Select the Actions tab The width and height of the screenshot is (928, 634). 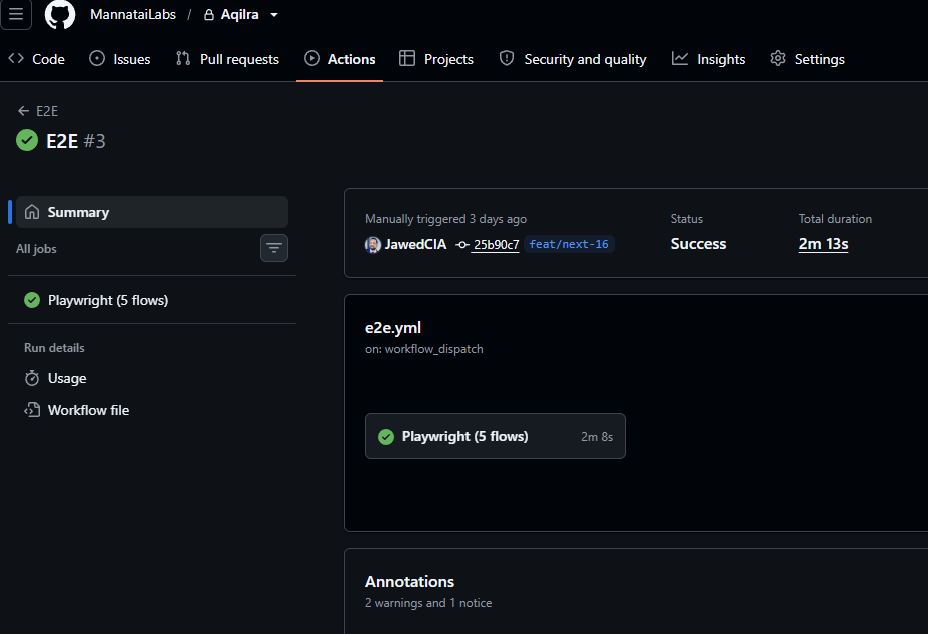pyautogui.click(x=340, y=59)
